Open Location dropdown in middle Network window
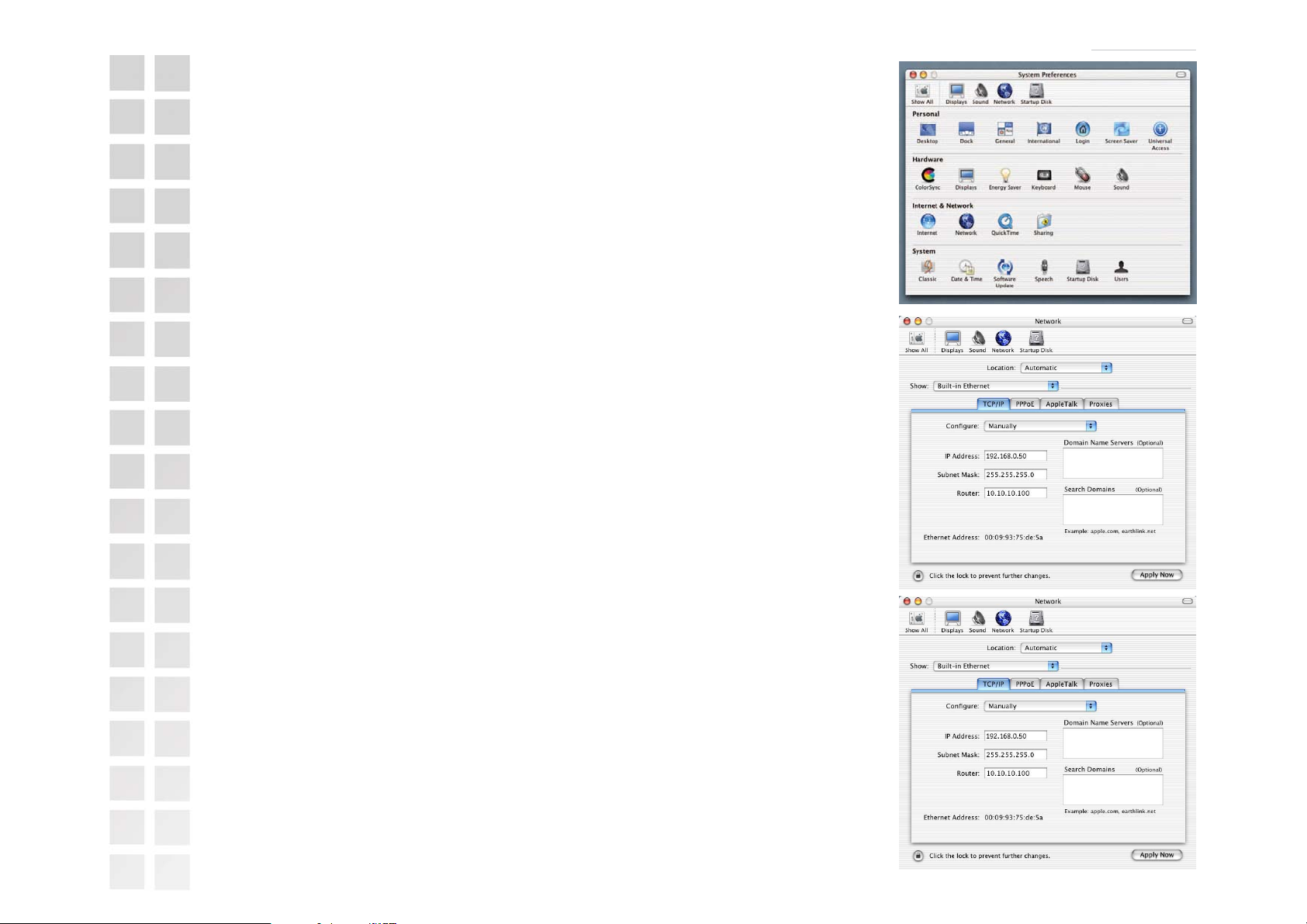 click(x=1067, y=368)
